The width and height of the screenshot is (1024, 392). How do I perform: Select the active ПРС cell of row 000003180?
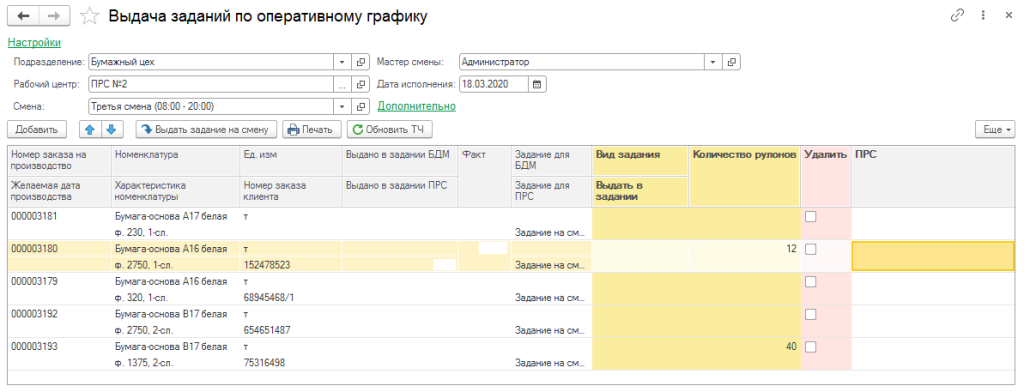pyautogui.click(x=934, y=256)
